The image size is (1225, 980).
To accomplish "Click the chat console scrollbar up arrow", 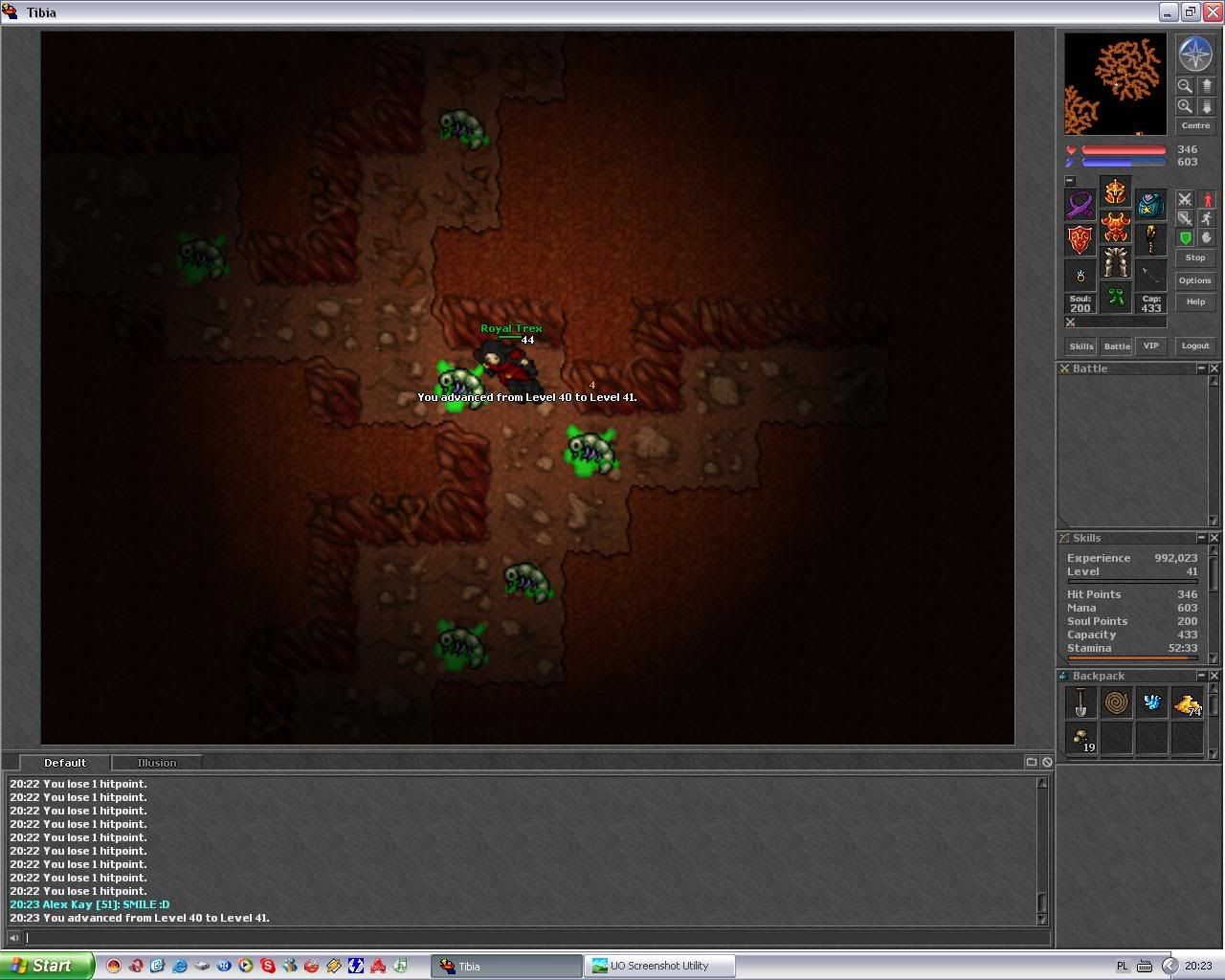I will pos(1042,783).
